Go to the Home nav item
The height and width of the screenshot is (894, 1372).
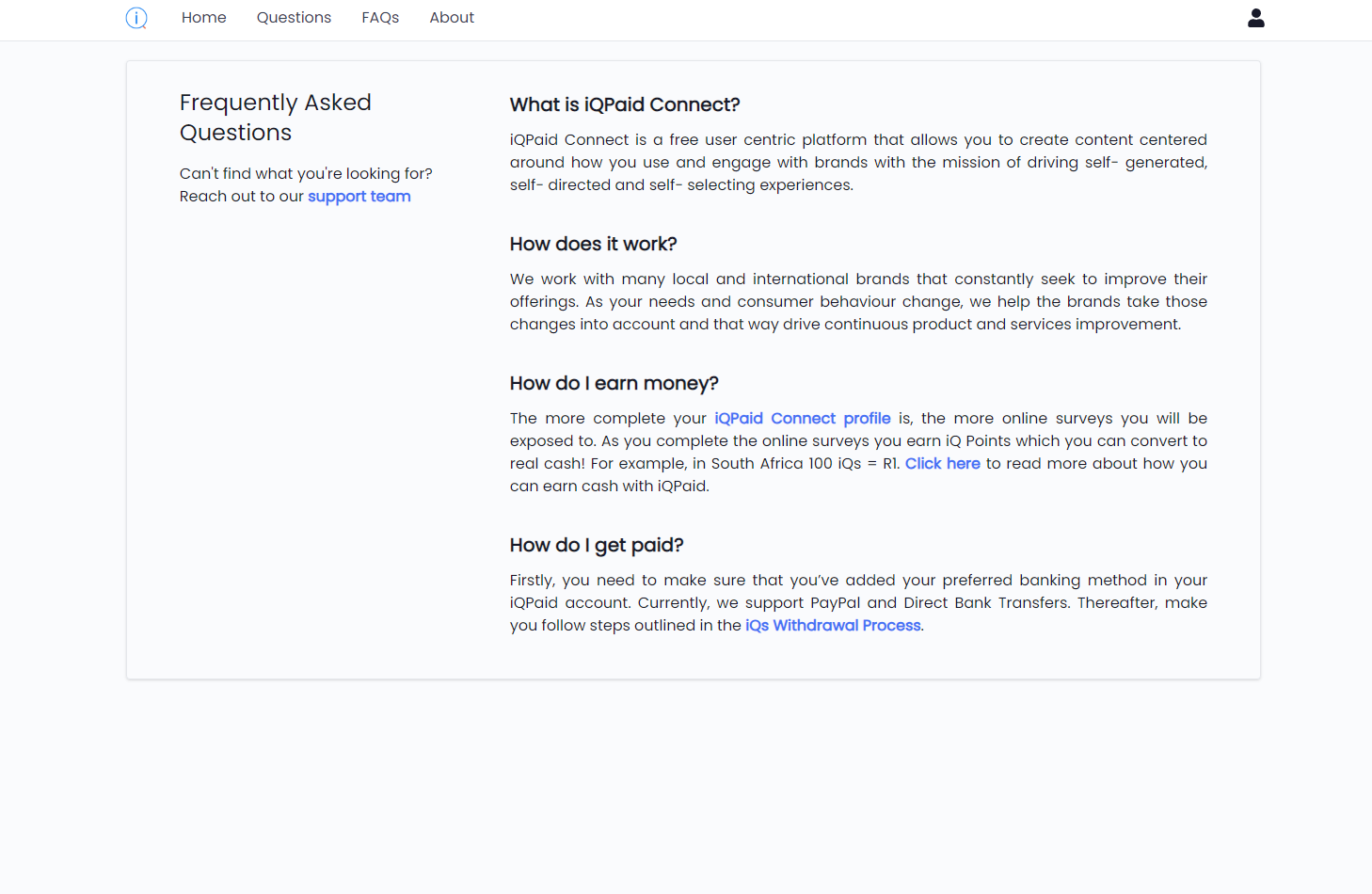(204, 18)
